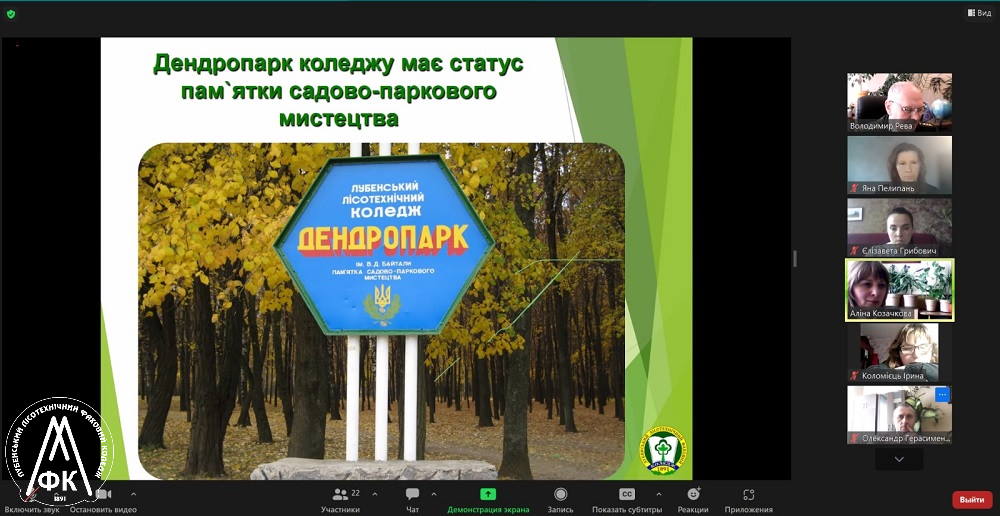Leave the meeting with Выйти button

972,499
